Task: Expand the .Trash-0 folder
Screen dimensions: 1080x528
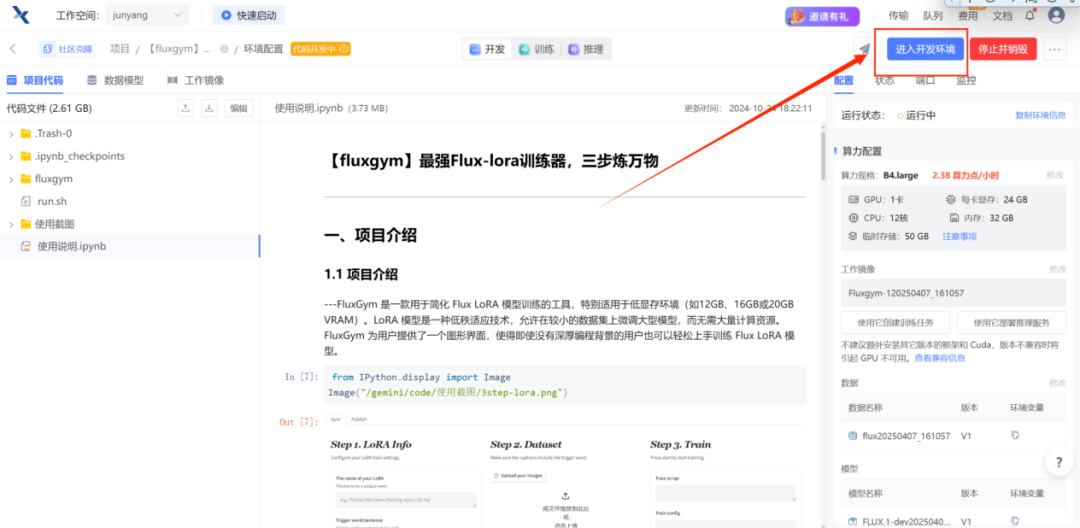Action: click(x=11, y=134)
